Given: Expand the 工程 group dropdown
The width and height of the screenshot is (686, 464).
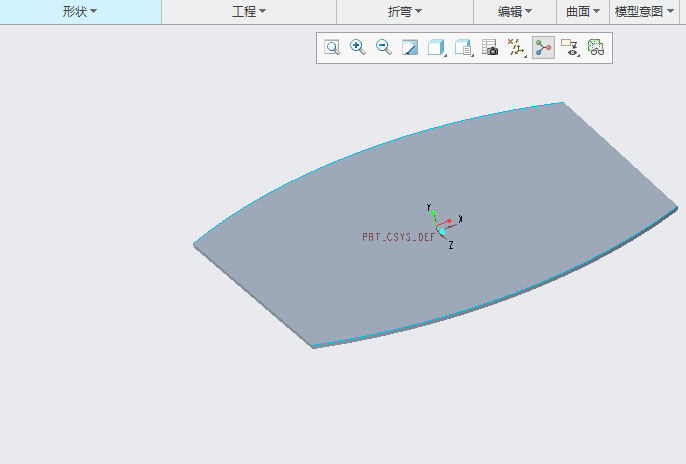Looking at the screenshot, I should click(249, 12).
